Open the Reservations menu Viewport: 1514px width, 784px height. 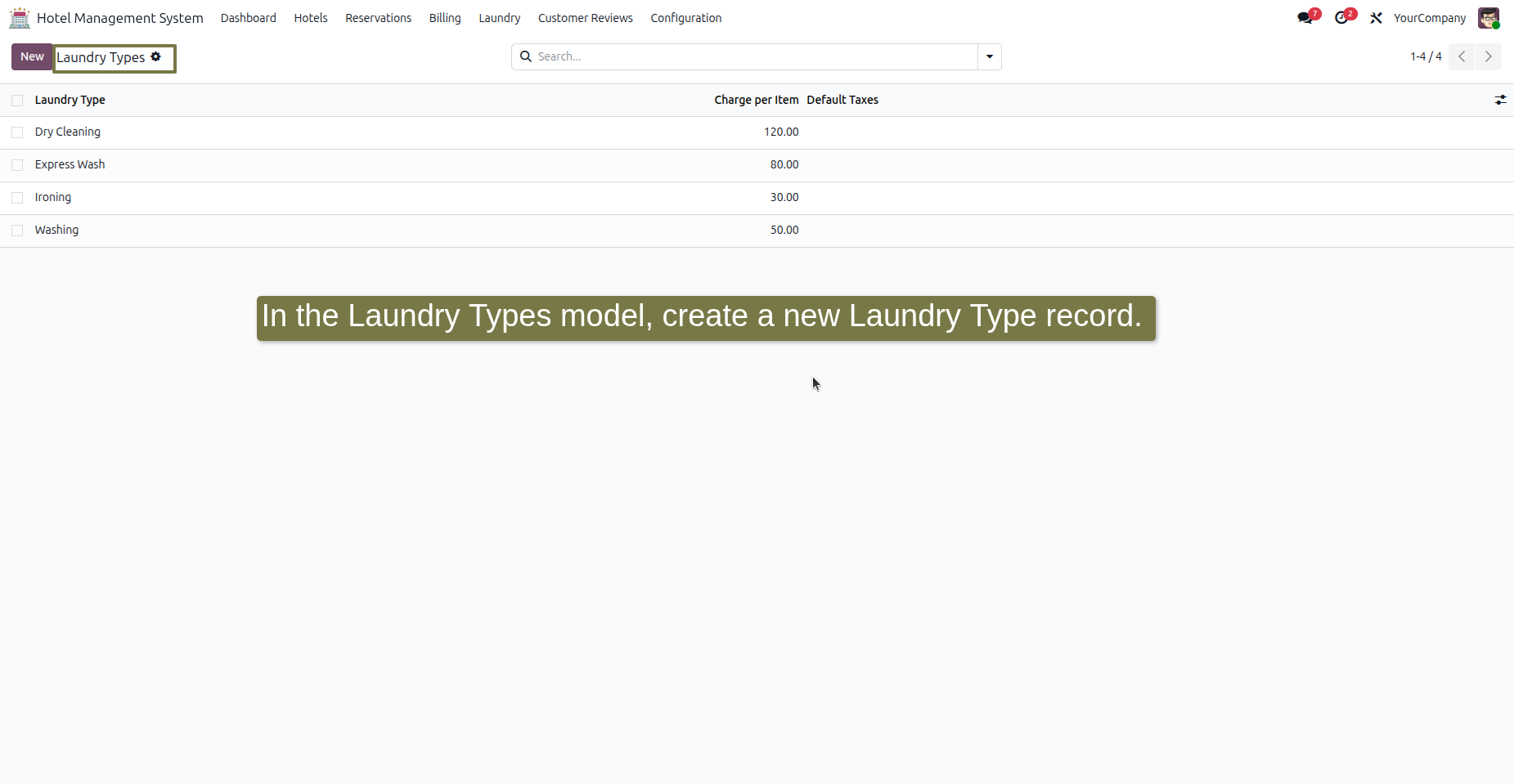[x=379, y=18]
